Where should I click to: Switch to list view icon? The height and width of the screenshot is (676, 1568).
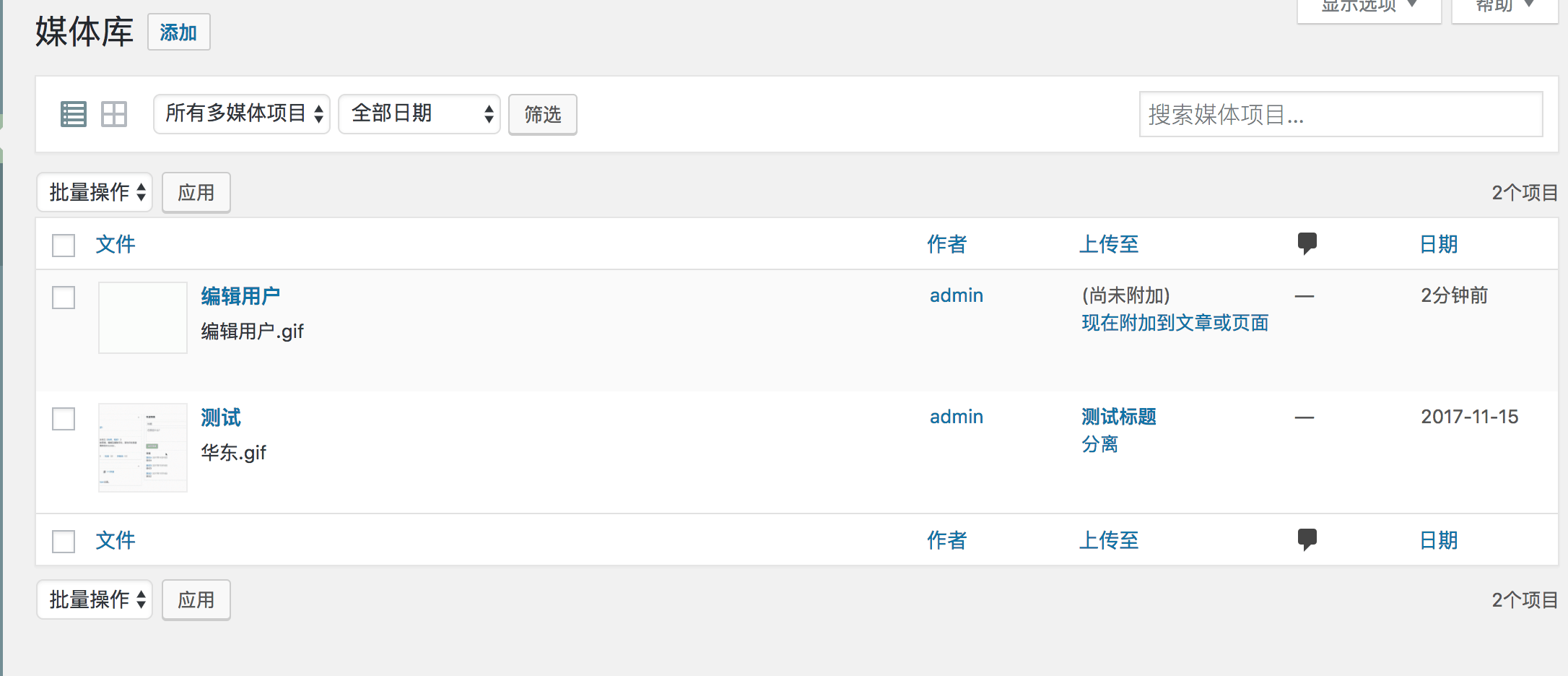(x=73, y=114)
